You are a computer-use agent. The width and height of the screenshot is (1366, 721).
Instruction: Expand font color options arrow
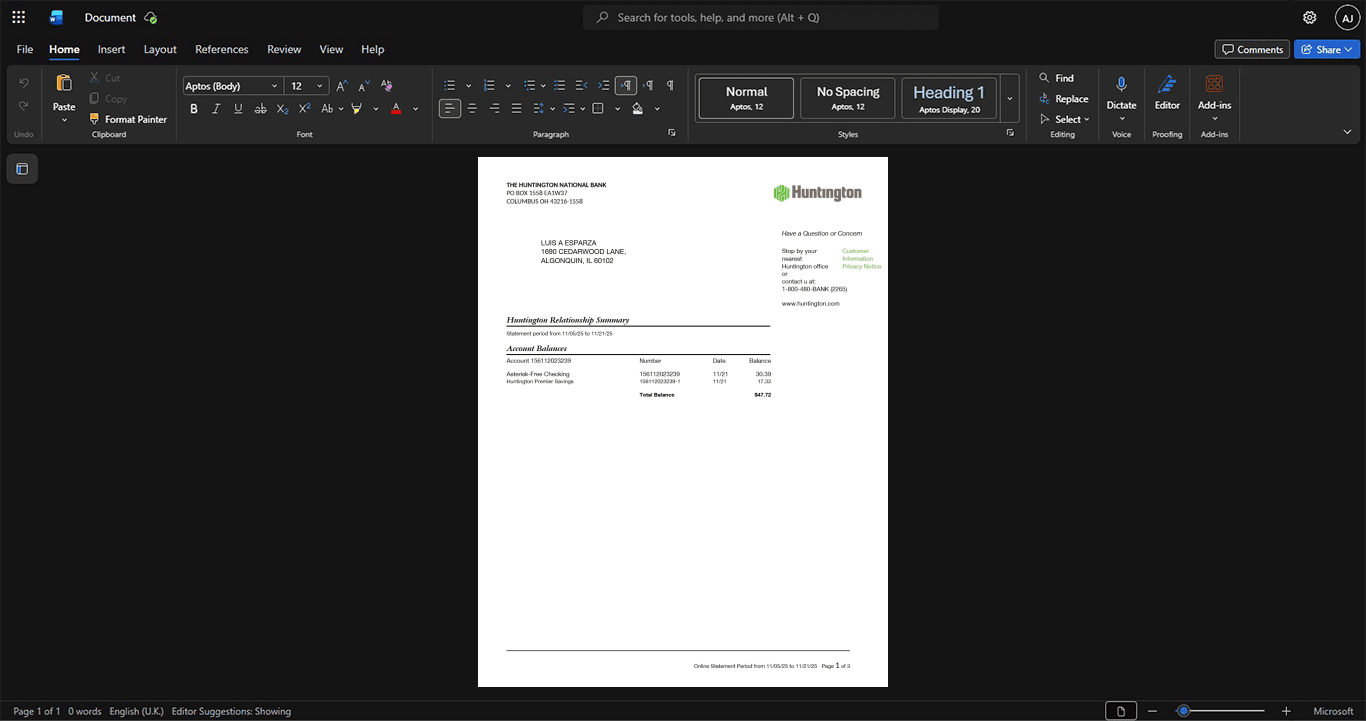point(416,108)
